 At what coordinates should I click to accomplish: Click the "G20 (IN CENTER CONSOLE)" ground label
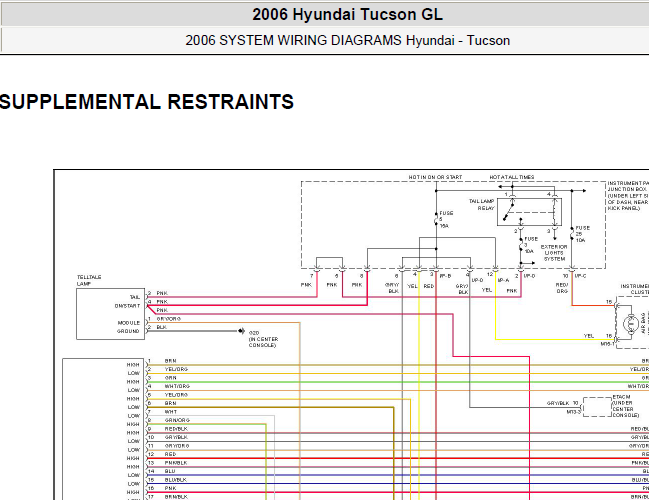263,339
